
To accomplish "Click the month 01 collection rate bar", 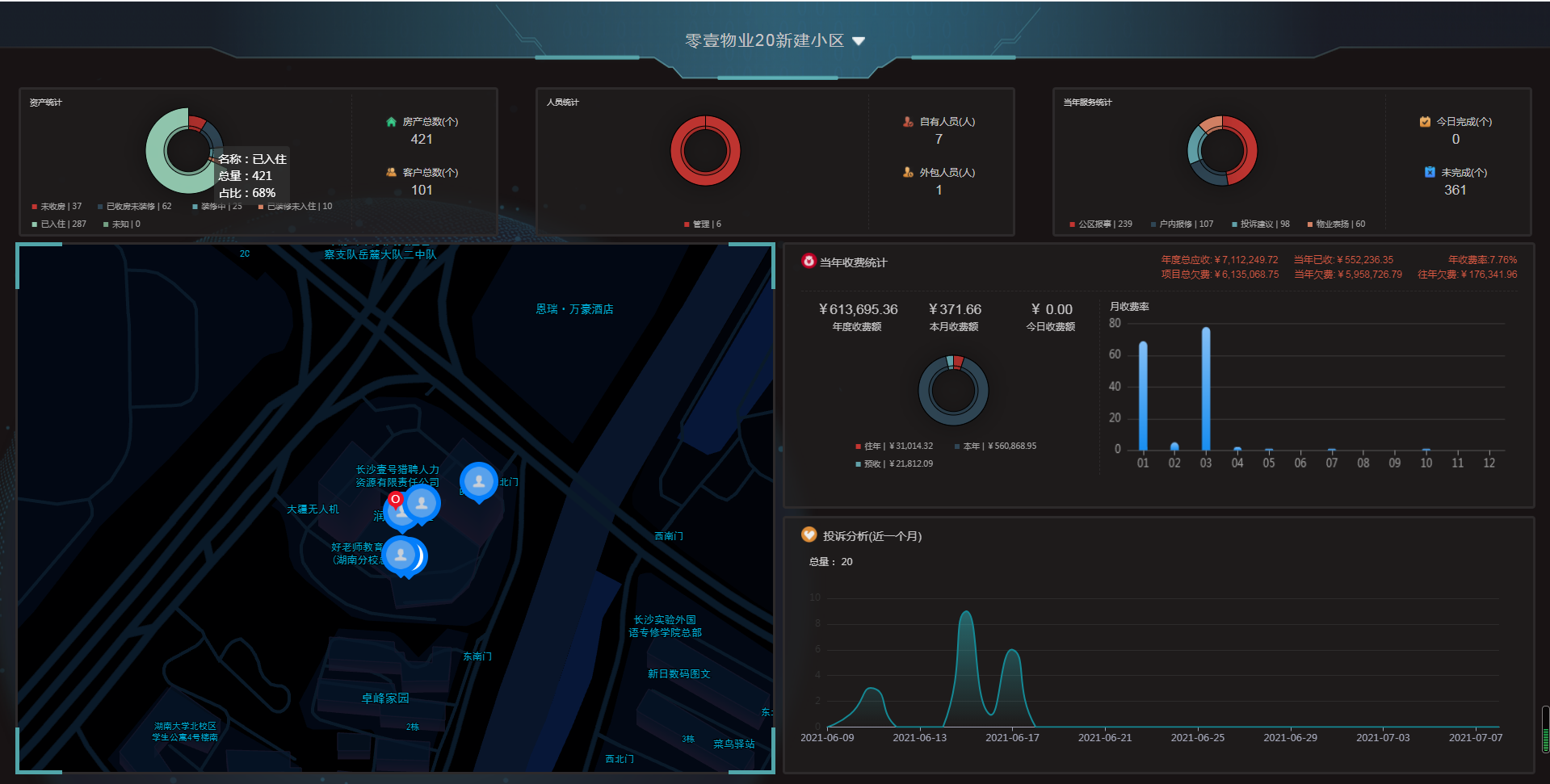I will (1143, 396).
